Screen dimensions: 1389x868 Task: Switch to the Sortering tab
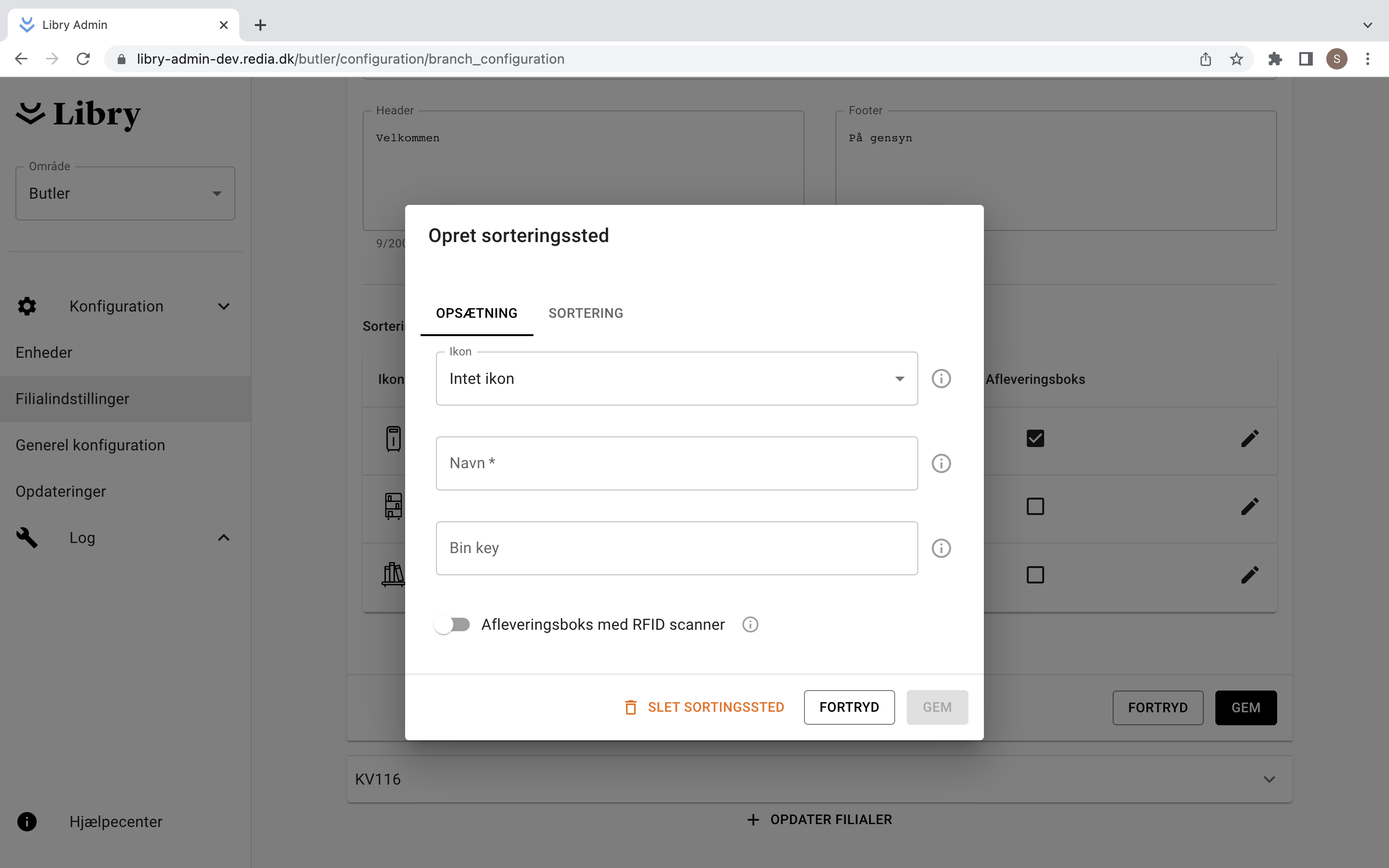[586, 313]
